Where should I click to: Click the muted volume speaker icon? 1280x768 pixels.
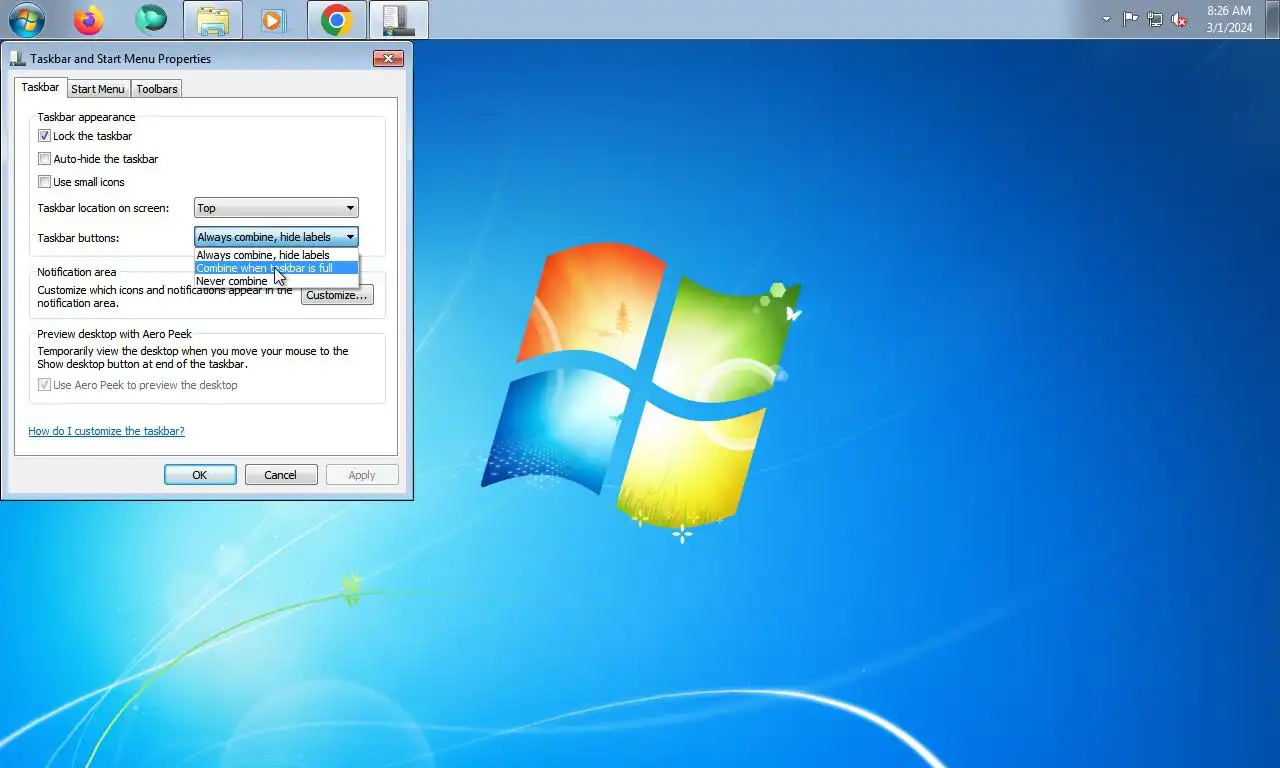[1180, 19]
